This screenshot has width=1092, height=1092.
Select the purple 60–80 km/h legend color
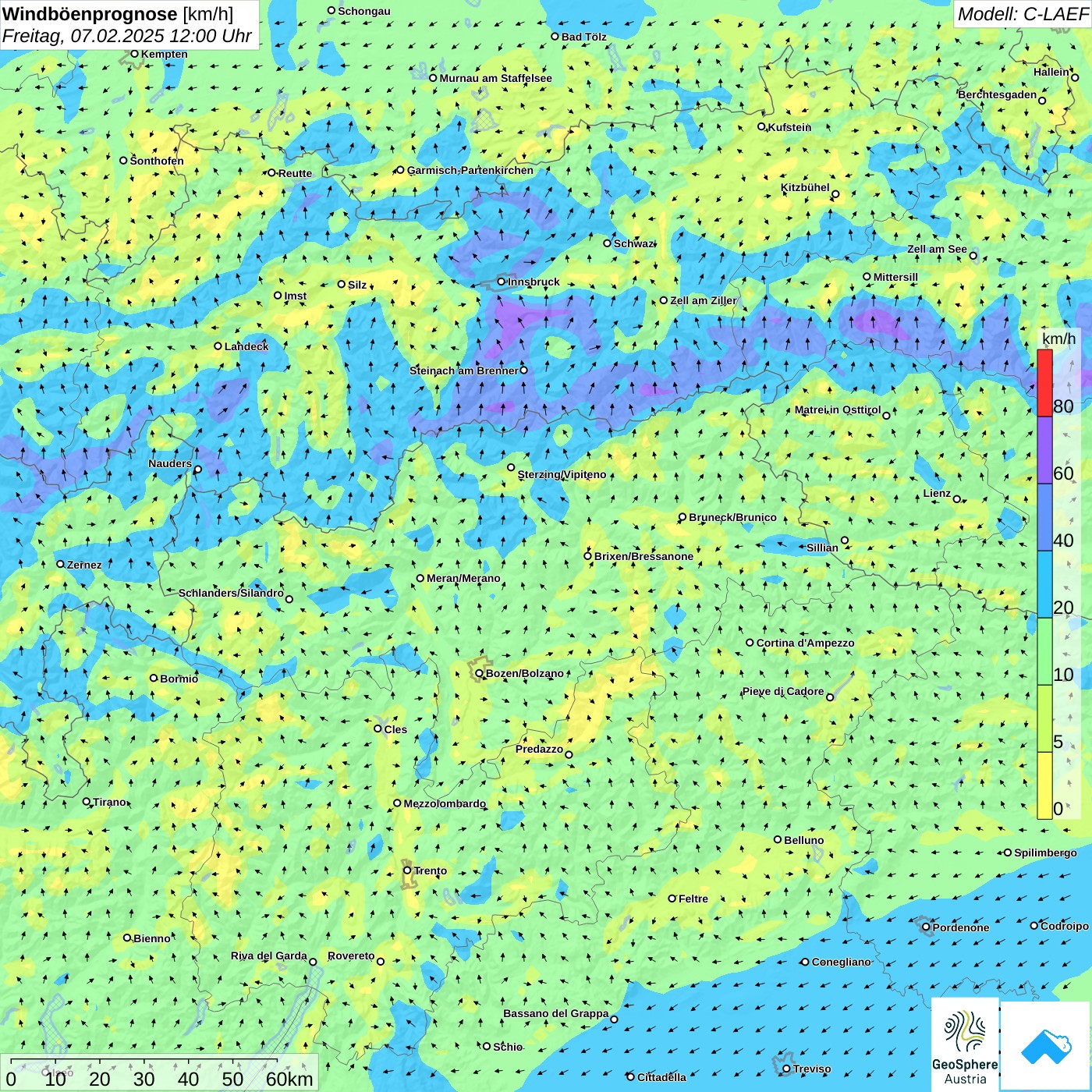point(1044,450)
